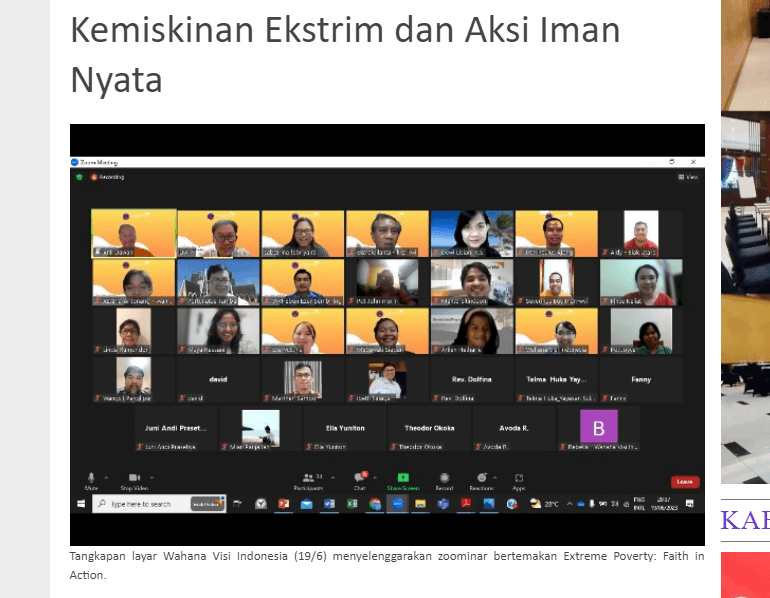
Task: Click the taskbar clock and date
Action: click(663, 504)
